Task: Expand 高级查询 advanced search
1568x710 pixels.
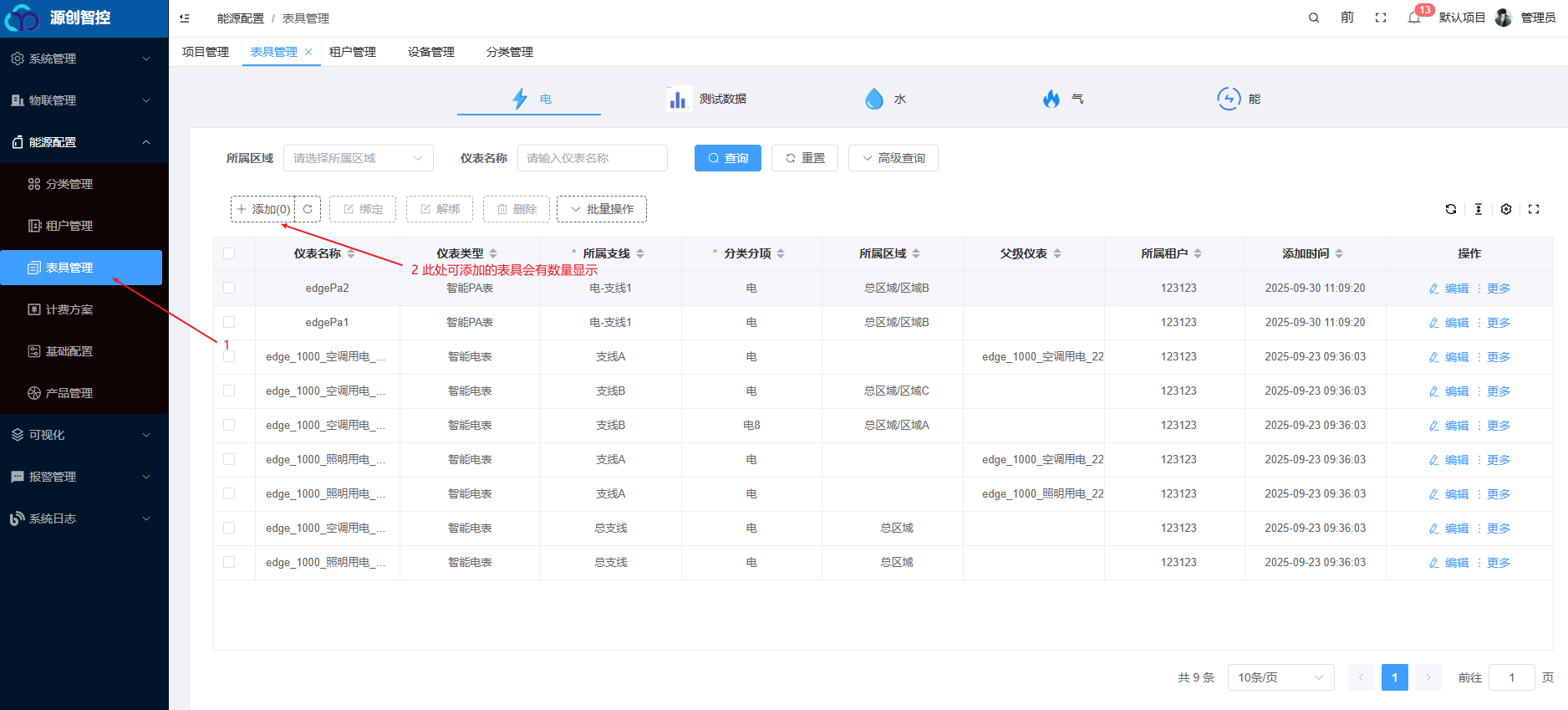Action: click(x=893, y=158)
